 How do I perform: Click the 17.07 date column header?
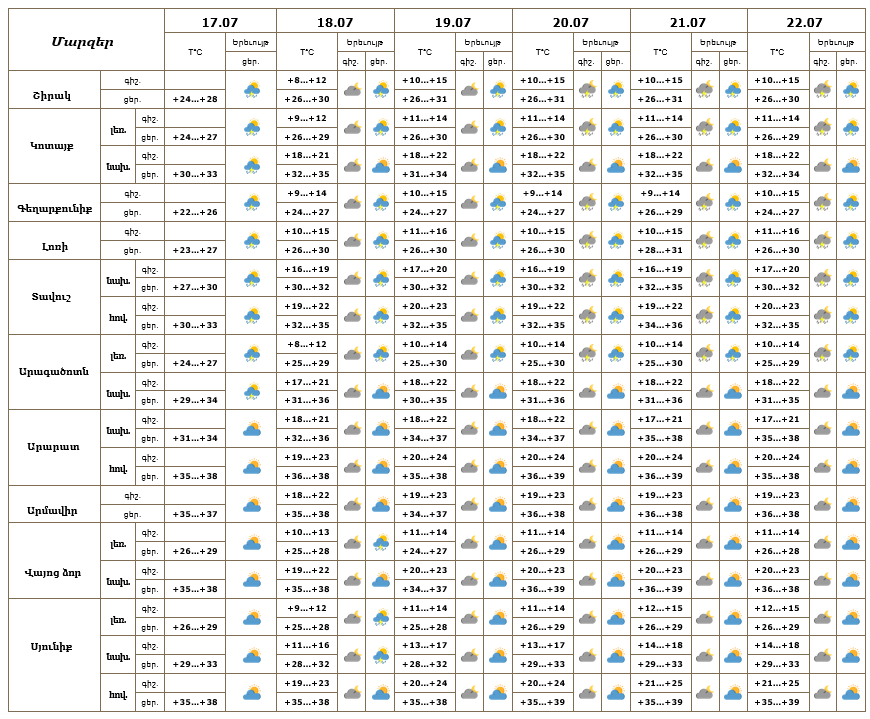220,22
